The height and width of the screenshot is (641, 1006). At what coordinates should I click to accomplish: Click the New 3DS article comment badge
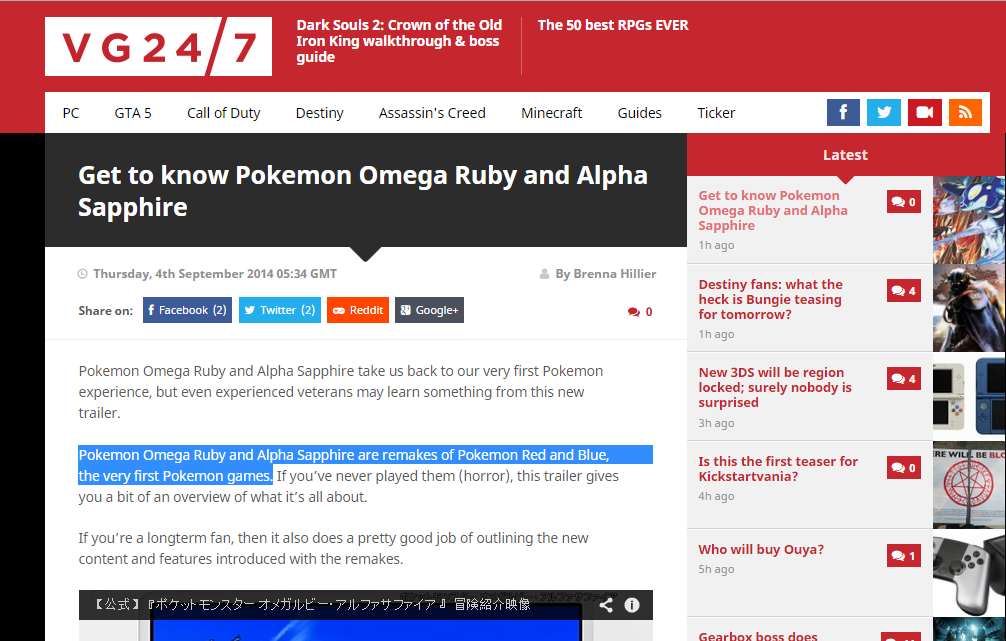coord(904,379)
